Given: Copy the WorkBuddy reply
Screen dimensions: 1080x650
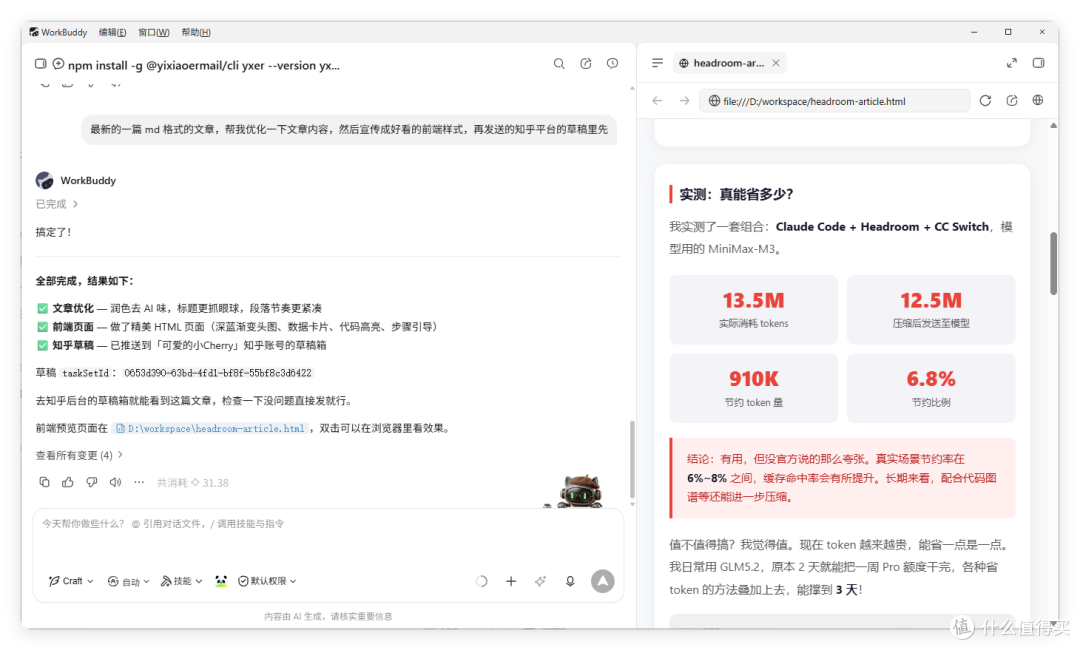Looking at the screenshot, I should (x=44, y=482).
